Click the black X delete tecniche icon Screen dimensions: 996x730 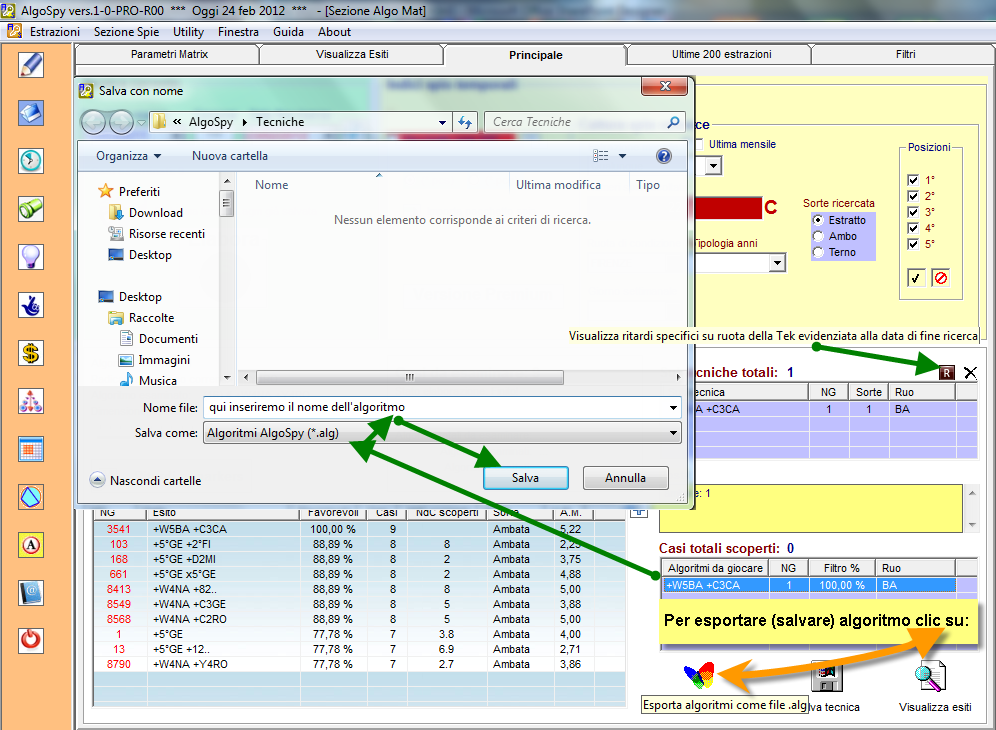(x=970, y=373)
